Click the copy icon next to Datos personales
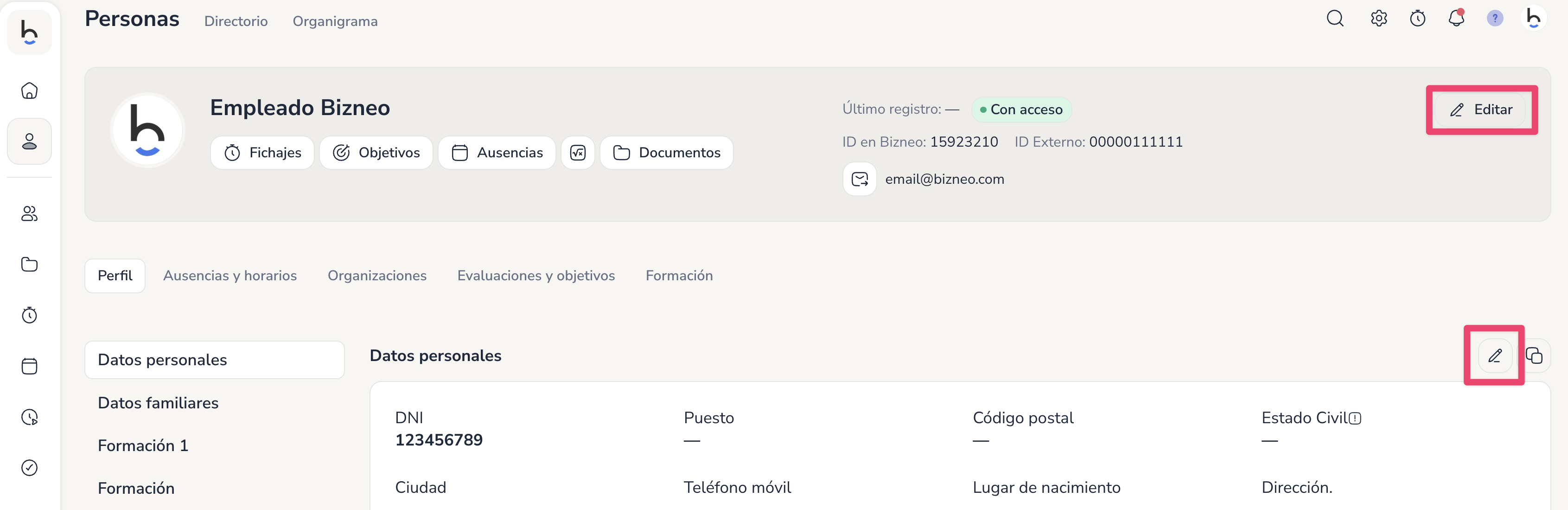 click(1534, 355)
